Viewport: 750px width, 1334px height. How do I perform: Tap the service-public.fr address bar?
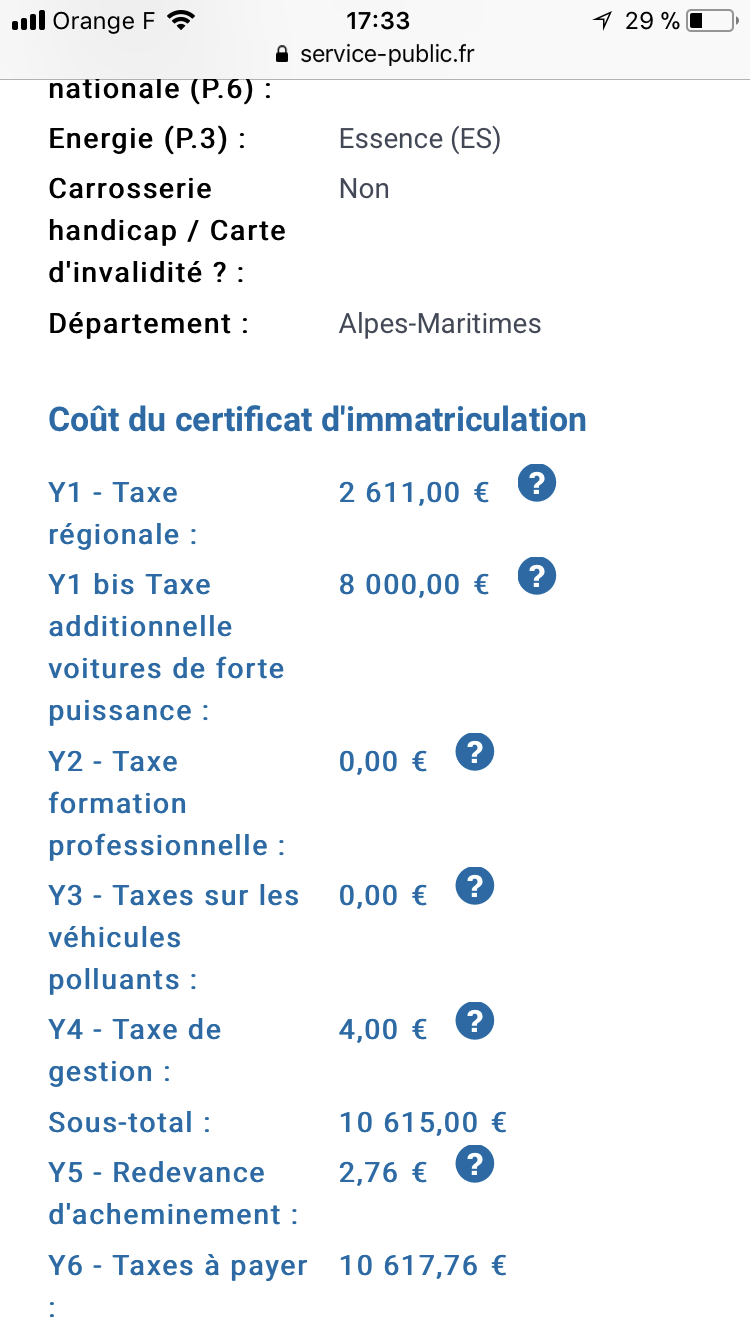[386, 54]
